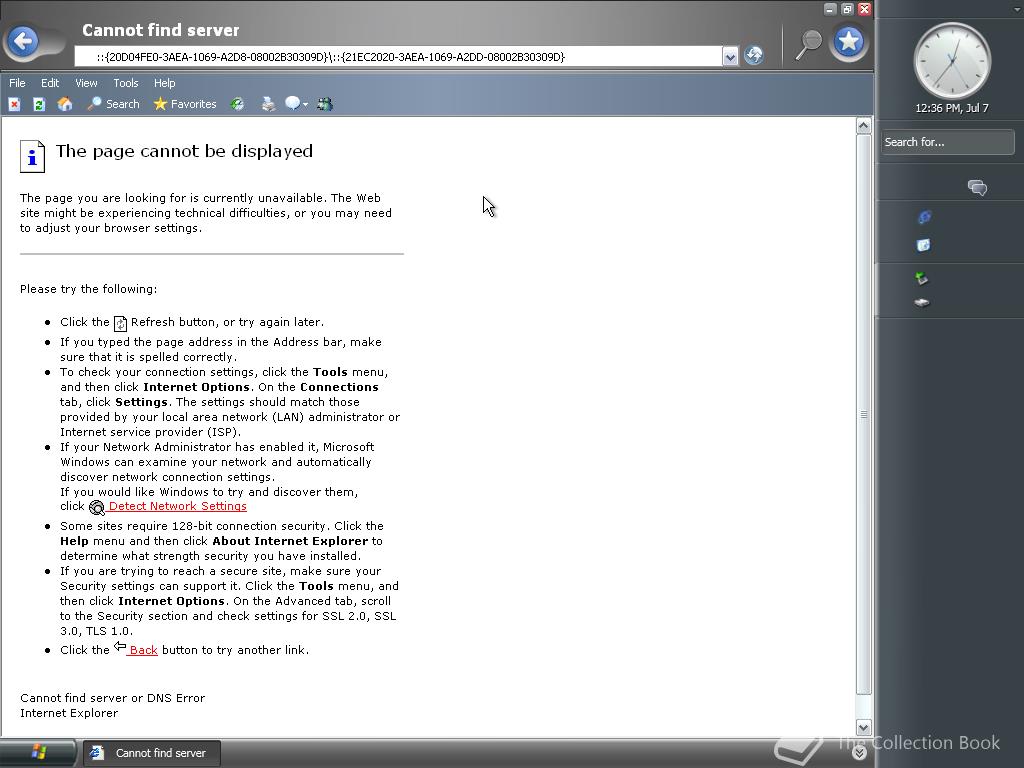Open the Tools menu
Screen dimensions: 1024x768
pyautogui.click(x=125, y=83)
